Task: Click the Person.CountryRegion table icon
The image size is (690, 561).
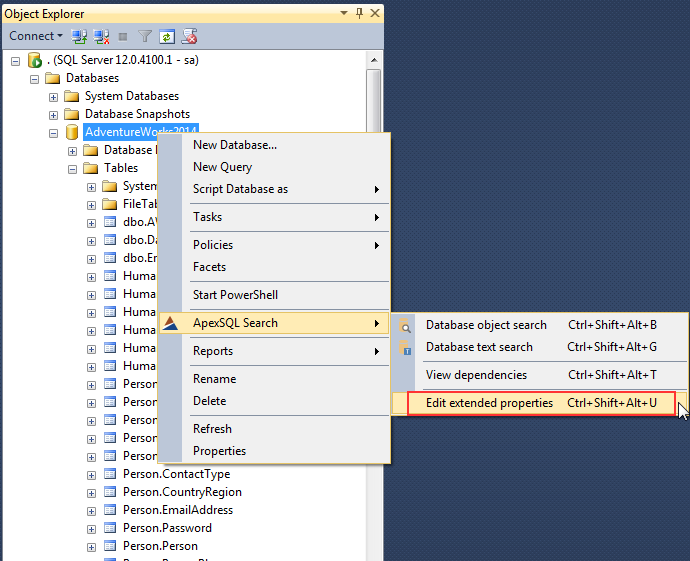Action: [x=110, y=492]
